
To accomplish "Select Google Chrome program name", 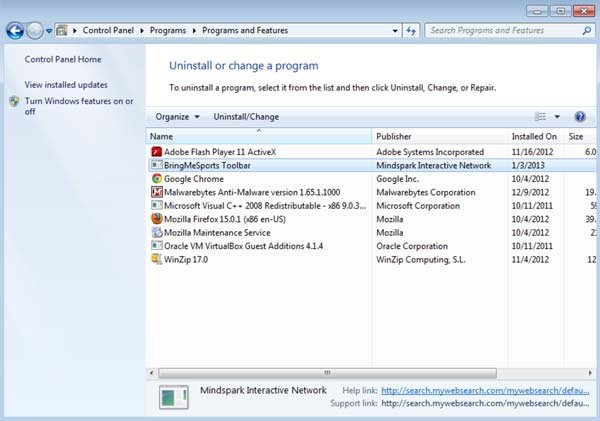I will tap(194, 179).
